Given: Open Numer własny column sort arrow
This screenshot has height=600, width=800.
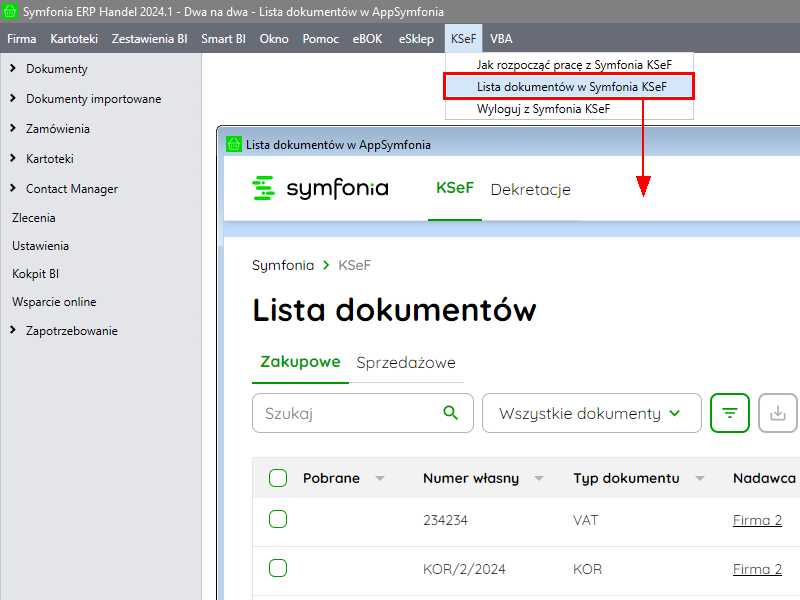Looking at the screenshot, I should pyautogui.click(x=539, y=479).
